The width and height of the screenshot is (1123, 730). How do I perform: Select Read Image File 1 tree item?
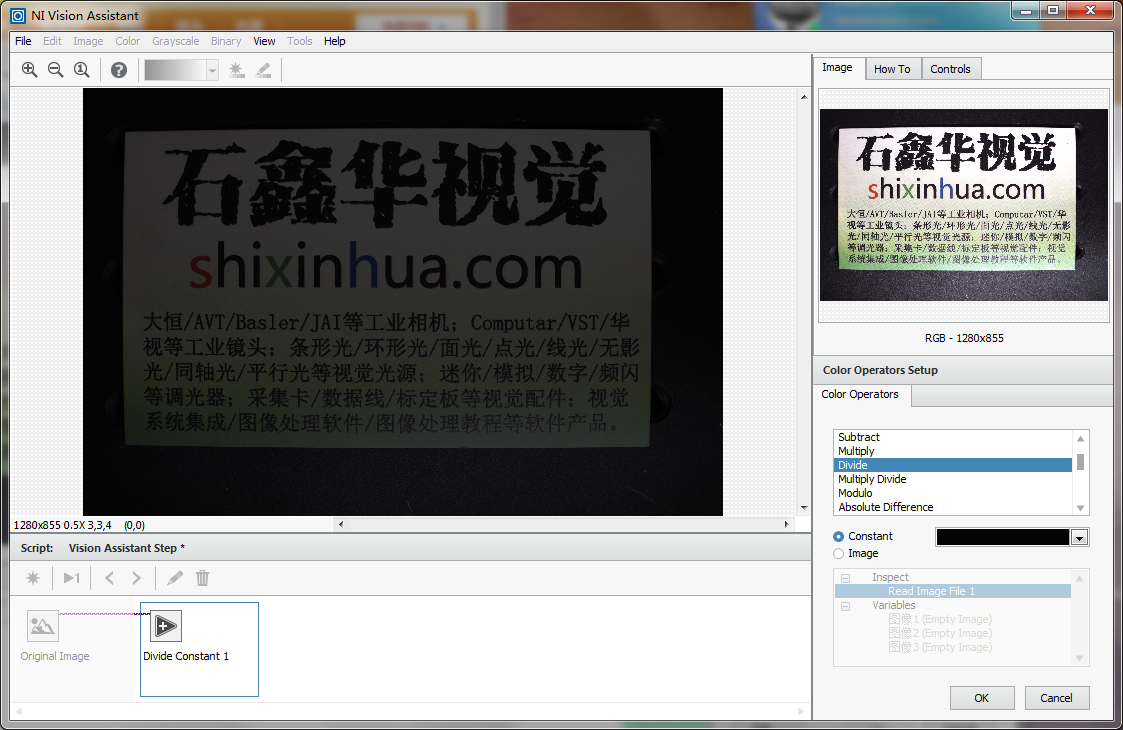[x=953, y=591]
